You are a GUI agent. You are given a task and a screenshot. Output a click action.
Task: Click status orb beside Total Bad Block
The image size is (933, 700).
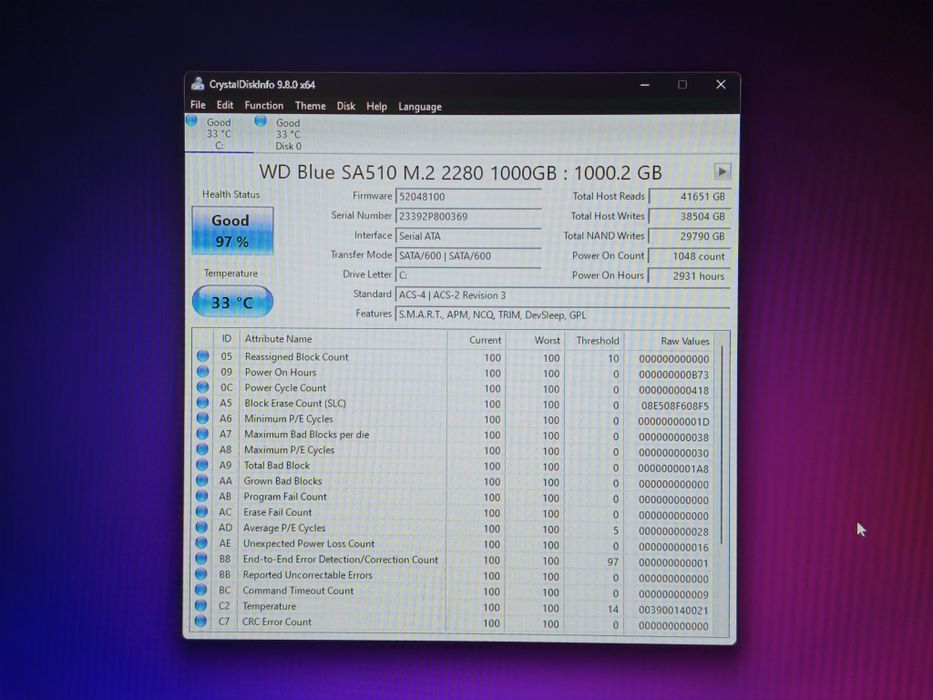pos(202,464)
